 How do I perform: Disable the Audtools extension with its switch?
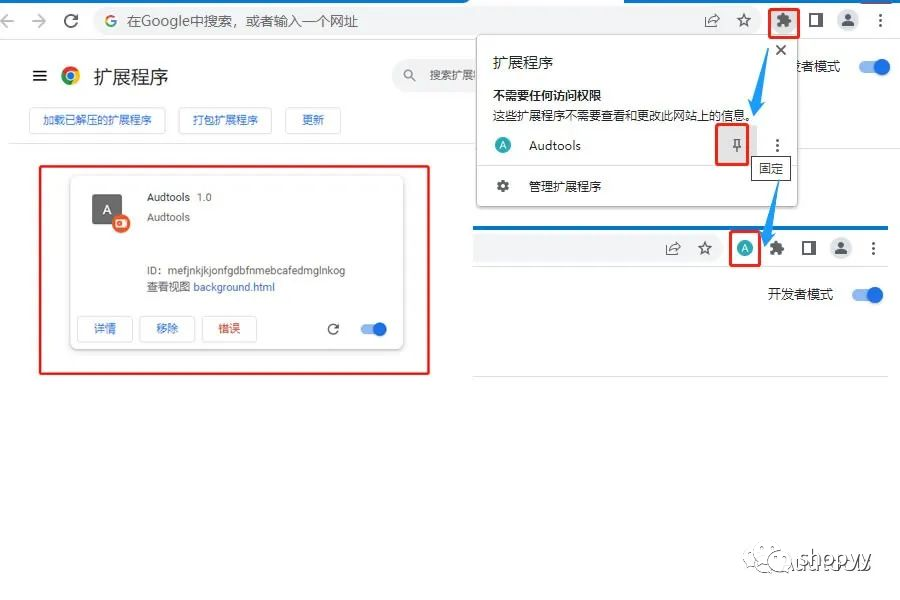click(x=372, y=329)
